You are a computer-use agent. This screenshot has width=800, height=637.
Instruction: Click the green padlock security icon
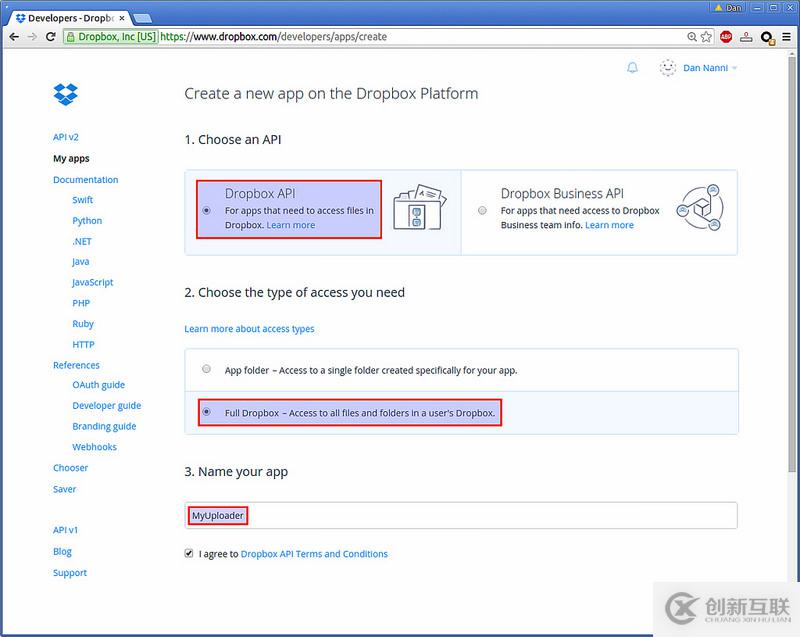70,37
